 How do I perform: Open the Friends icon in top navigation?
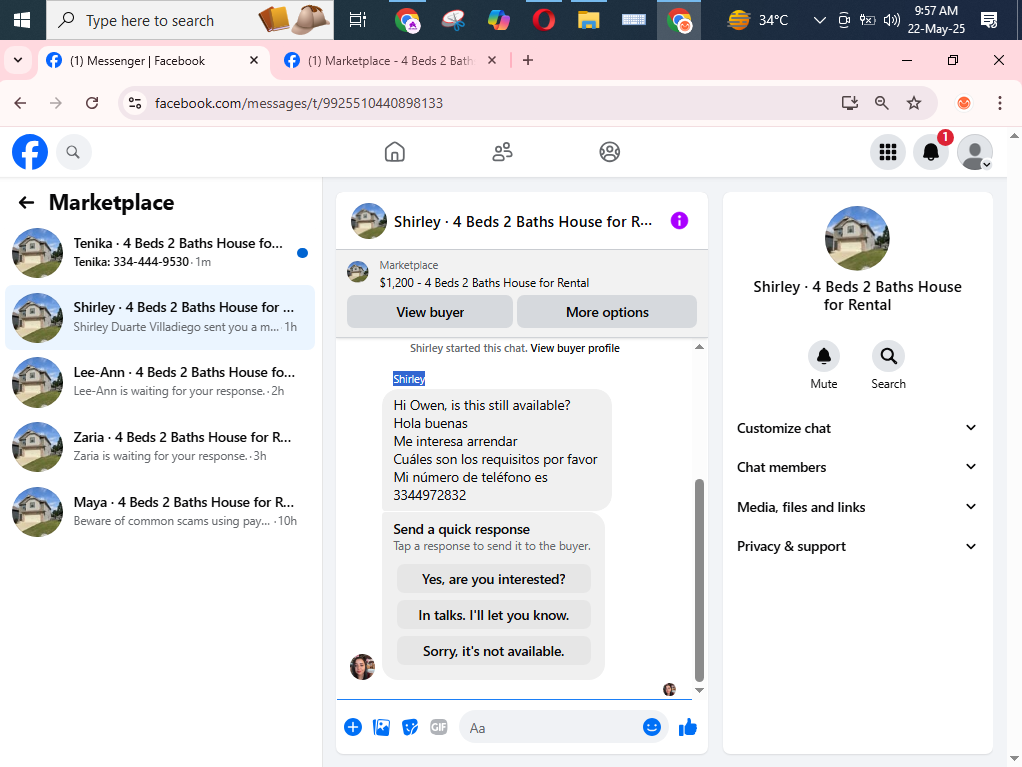502,152
